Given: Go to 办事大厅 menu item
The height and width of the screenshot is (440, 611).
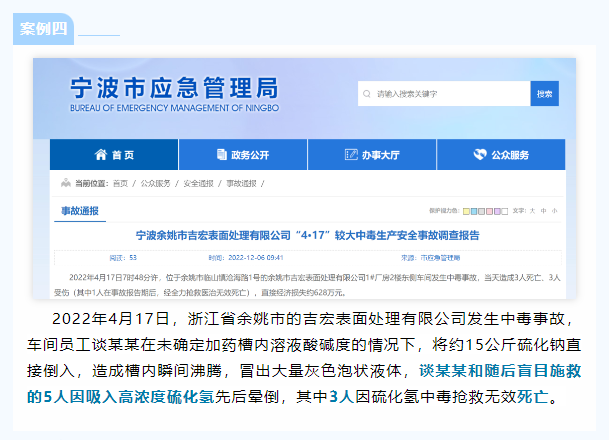Looking at the screenshot, I should [372, 155].
